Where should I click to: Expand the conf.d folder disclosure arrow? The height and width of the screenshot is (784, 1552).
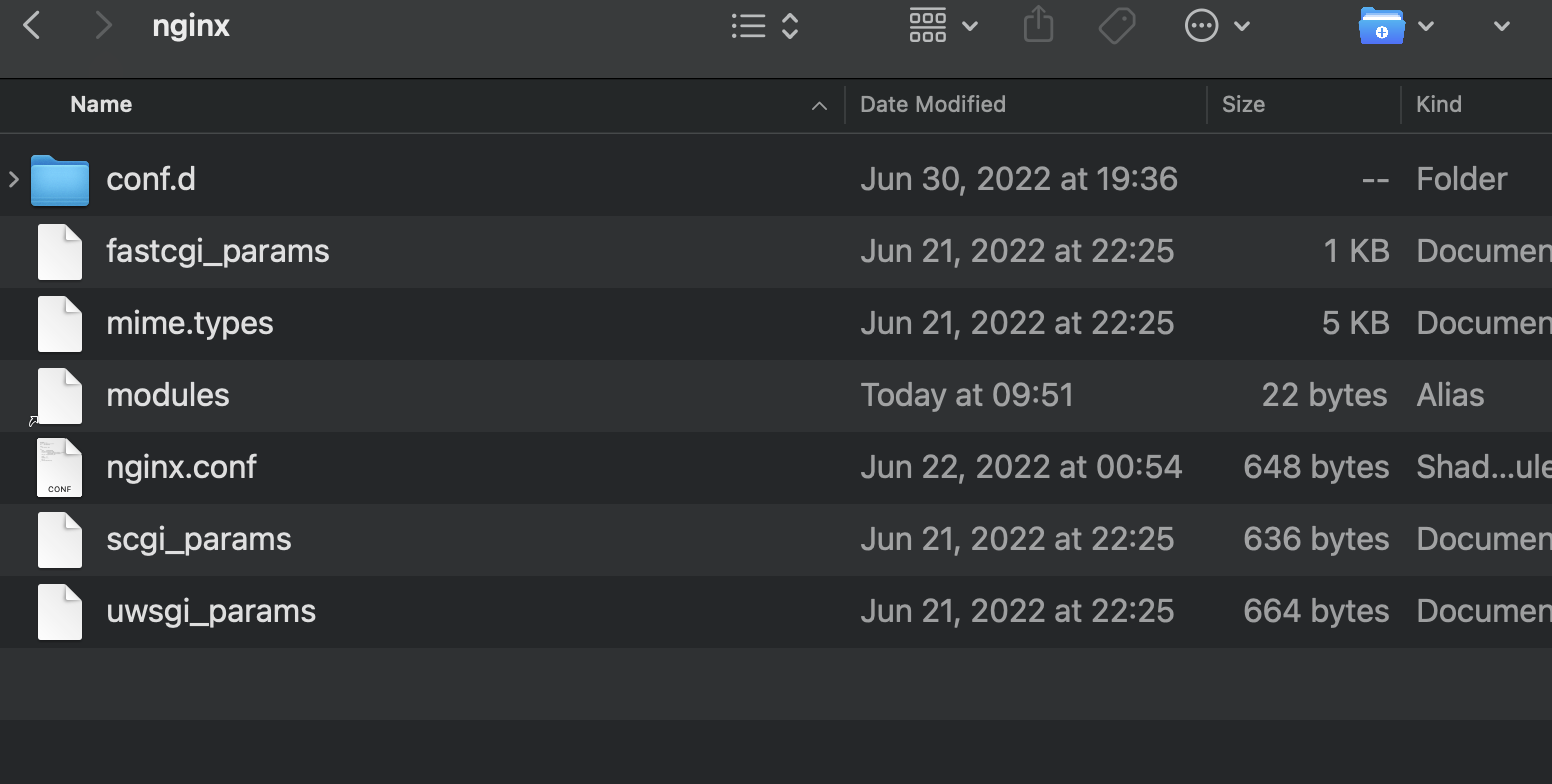click(14, 180)
